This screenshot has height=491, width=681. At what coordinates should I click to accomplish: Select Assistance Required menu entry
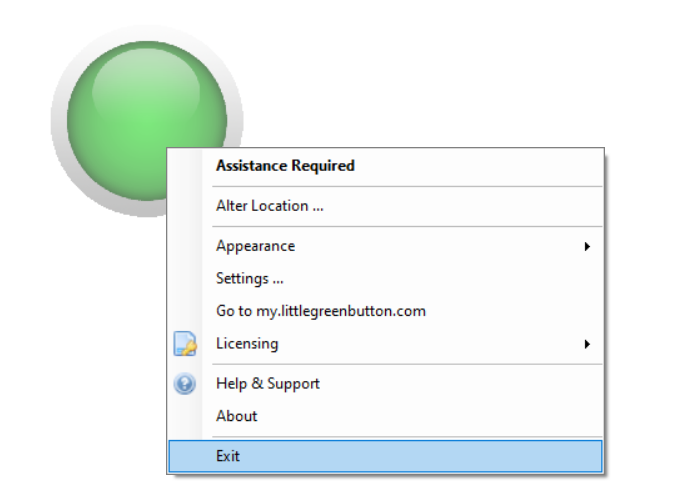(x=386, y=166)
